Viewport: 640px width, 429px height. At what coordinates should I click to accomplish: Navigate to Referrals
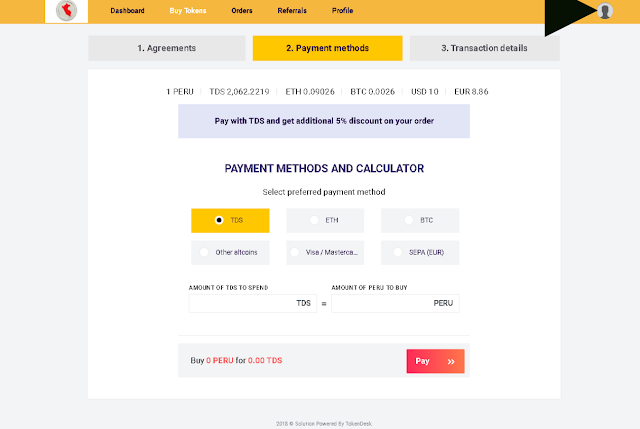pos(294,11)
